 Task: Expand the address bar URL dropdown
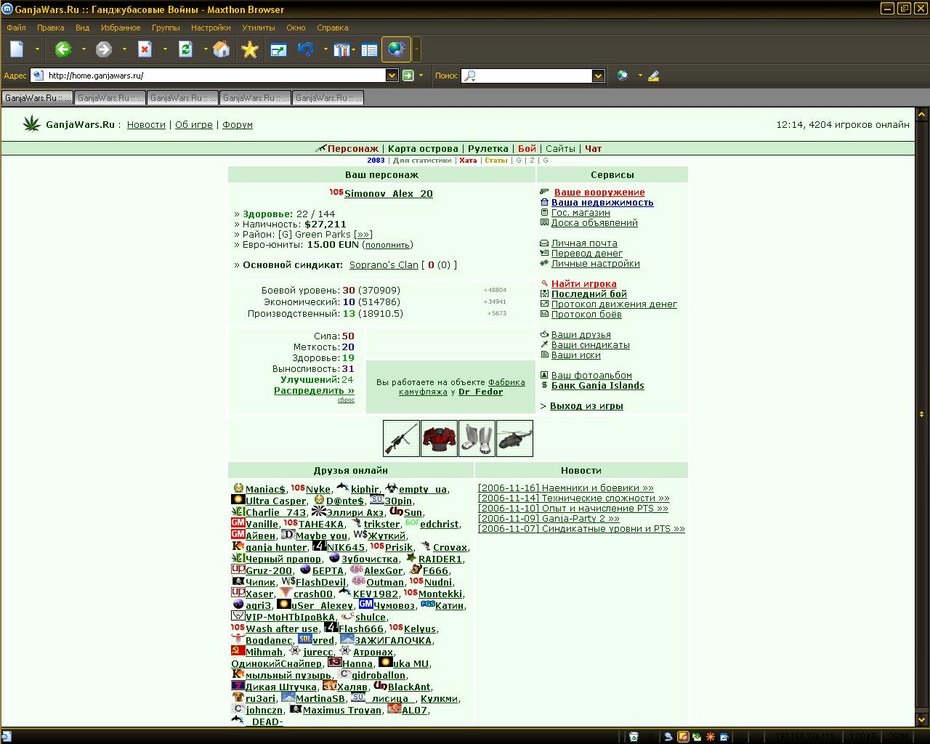391,75
